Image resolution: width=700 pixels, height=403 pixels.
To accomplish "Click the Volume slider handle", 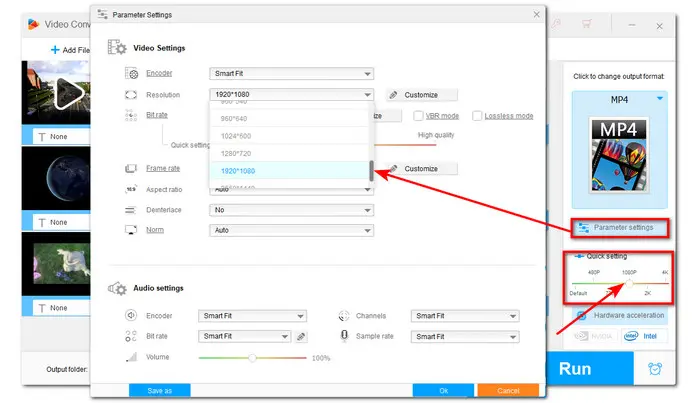I will coord(252,358).
